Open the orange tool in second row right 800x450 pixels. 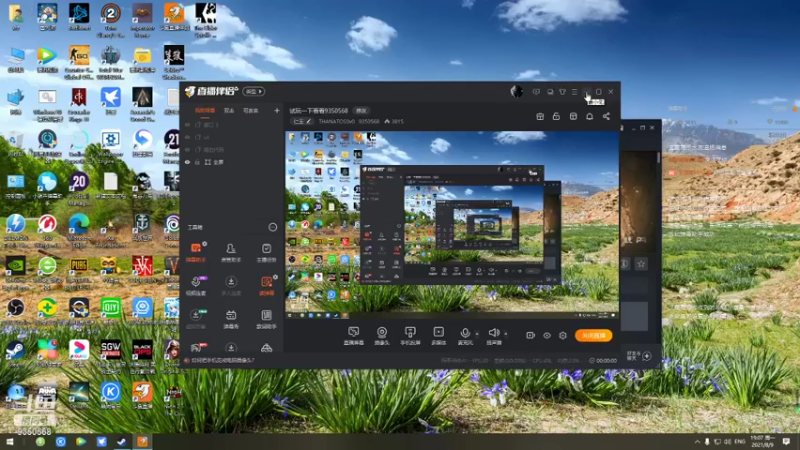pos(266,285)
